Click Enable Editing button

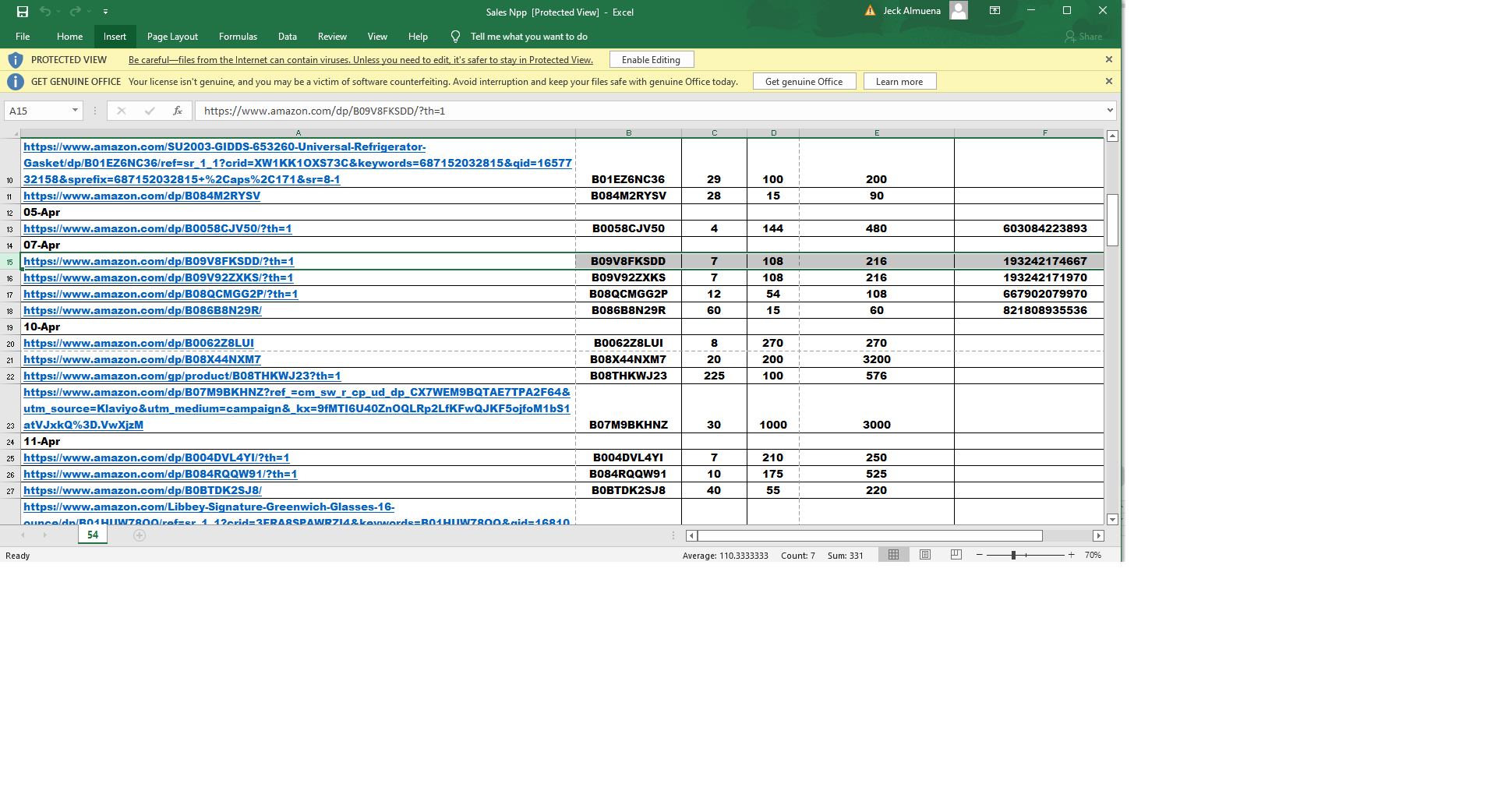tap(651, 60)
